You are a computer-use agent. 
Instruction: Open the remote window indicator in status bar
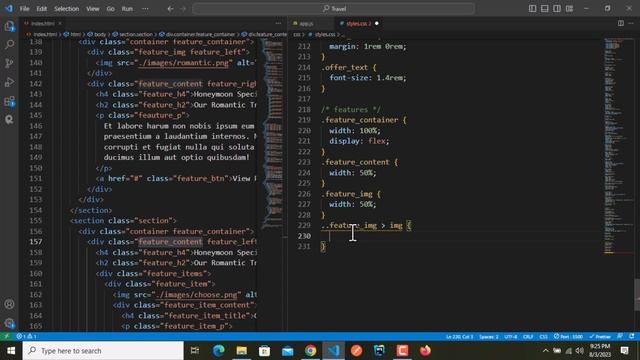point(6,336)
